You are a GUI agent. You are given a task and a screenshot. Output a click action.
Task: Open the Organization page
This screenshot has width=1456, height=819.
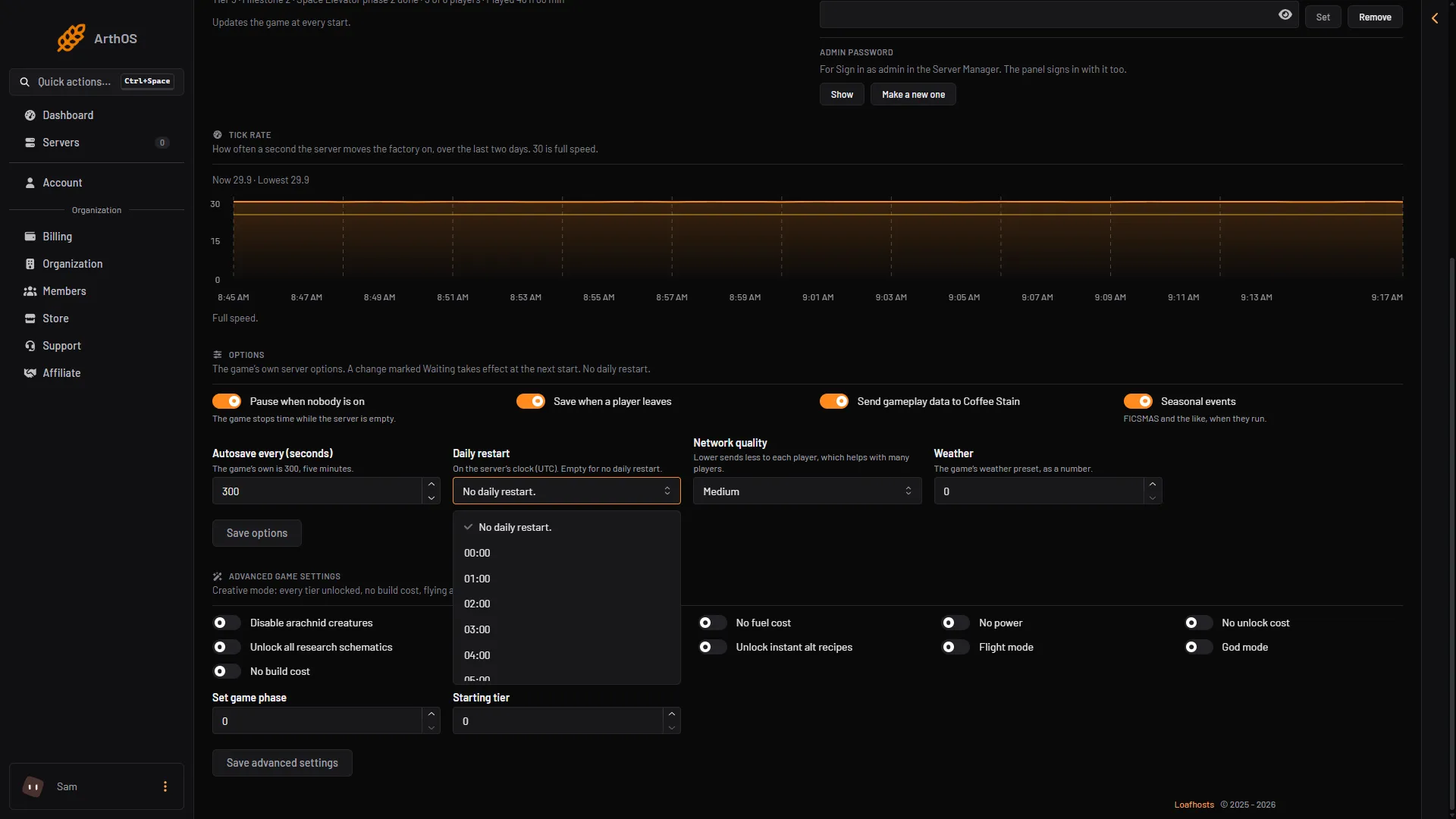(96, 264)
